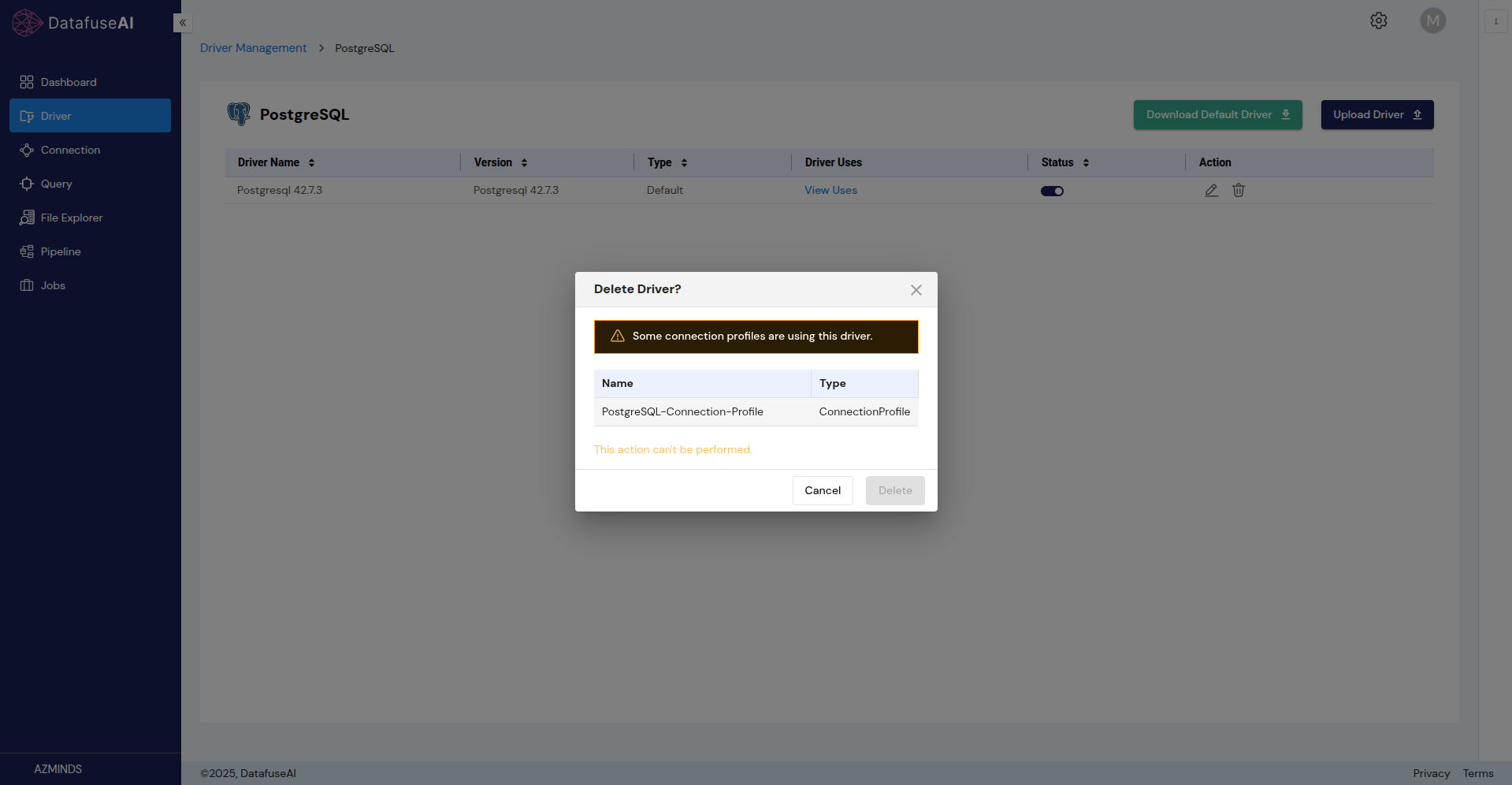Sort by Driver Name column arrows
Screen dimensions: 1512x785
point(312,162)
